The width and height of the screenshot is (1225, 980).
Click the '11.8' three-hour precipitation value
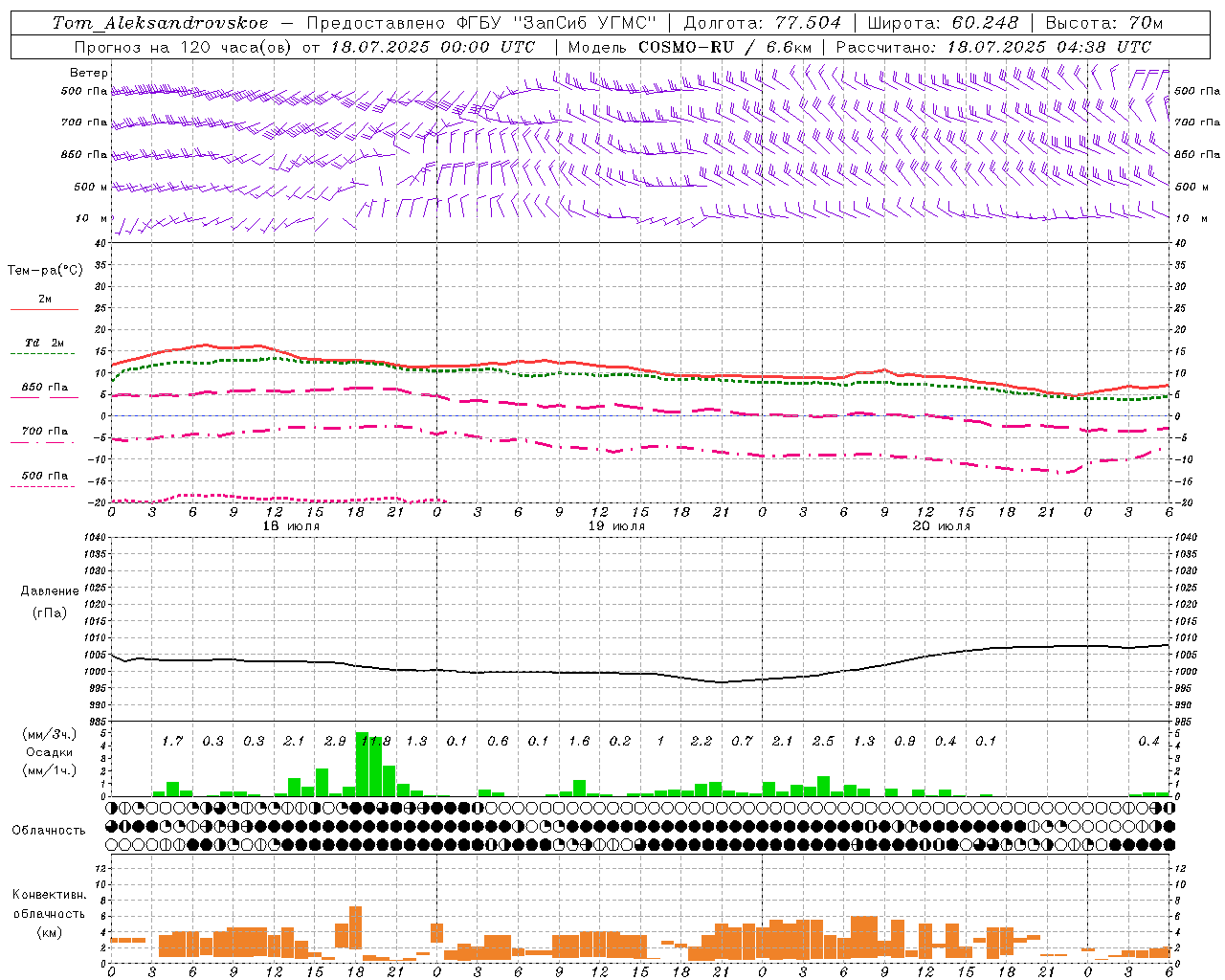point(375,742)
